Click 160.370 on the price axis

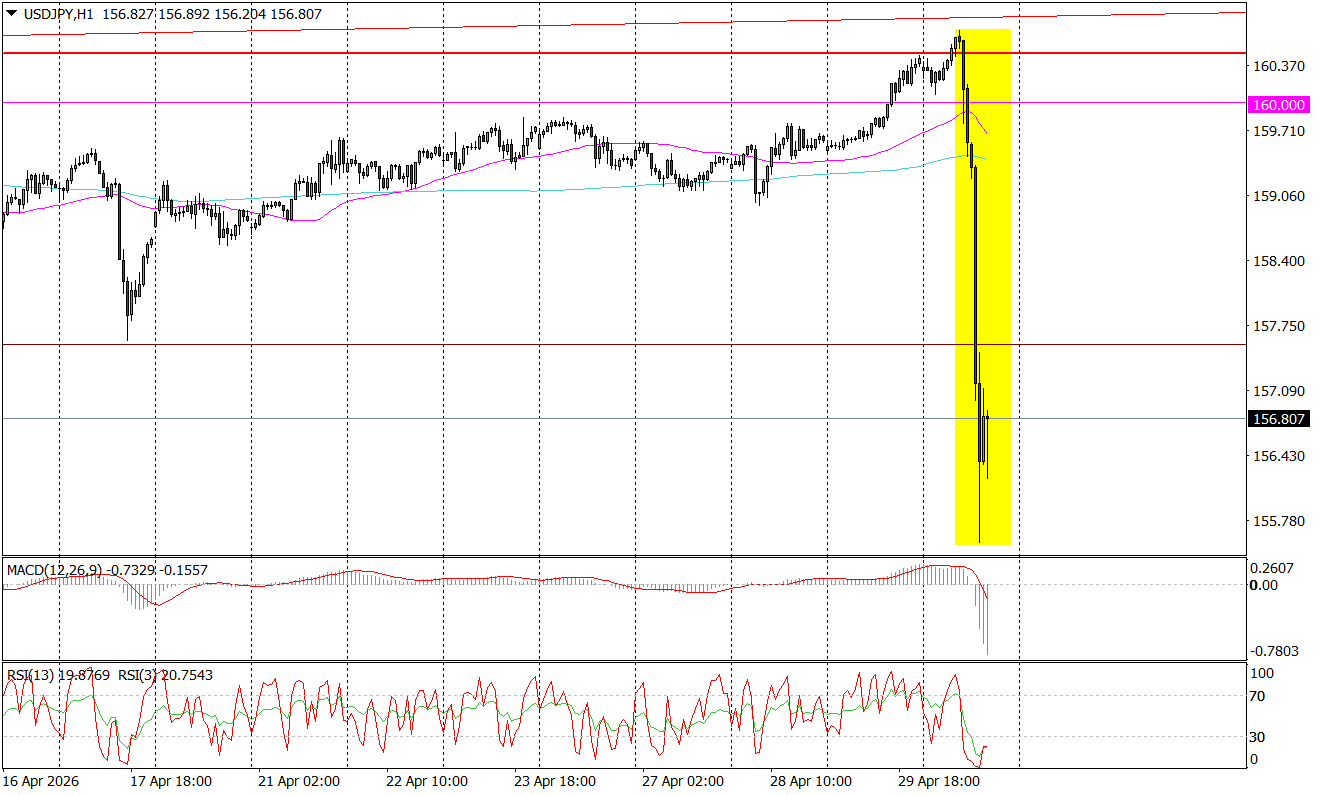(x=1278, y=66)
